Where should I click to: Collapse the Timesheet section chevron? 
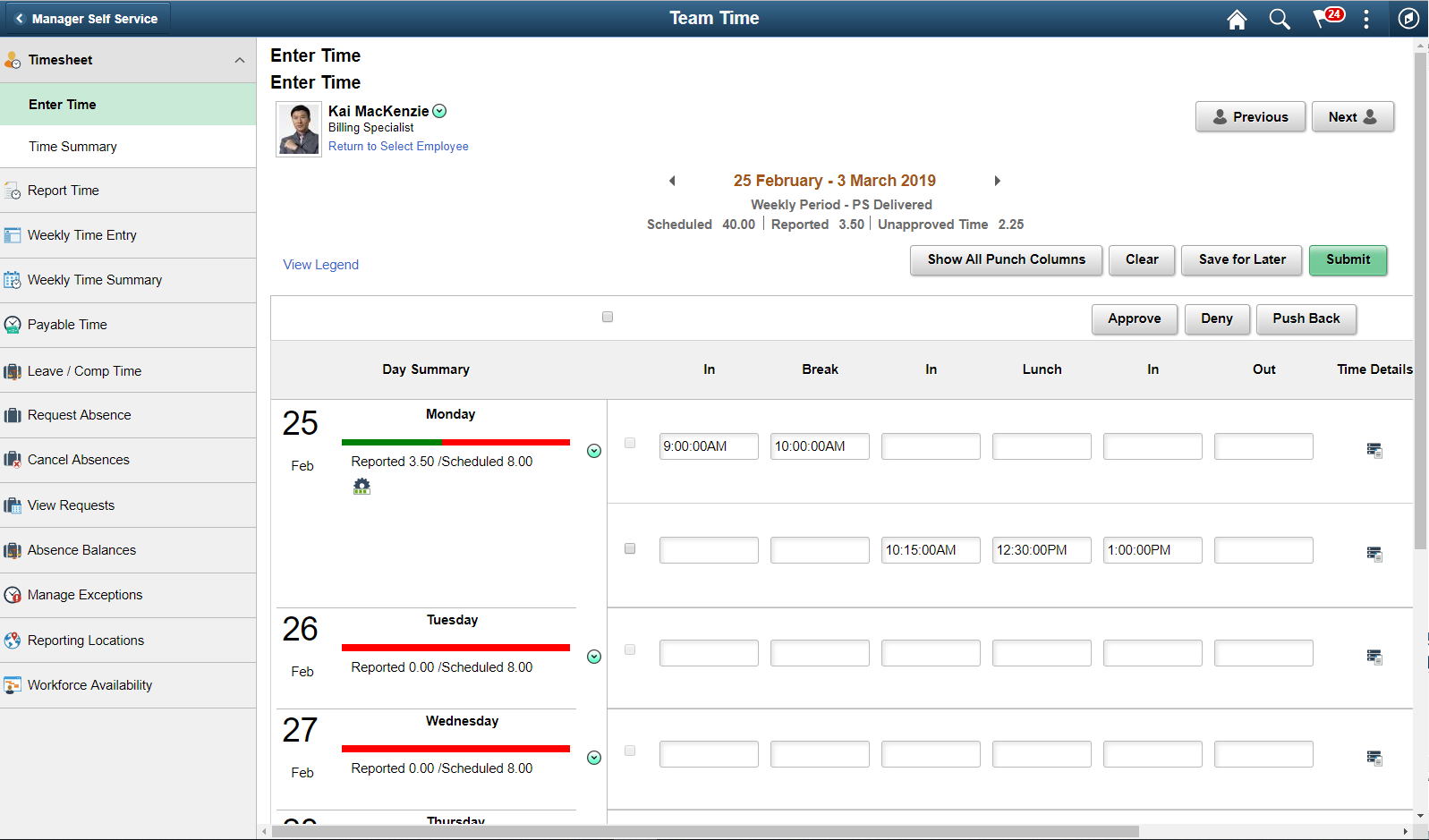(240, 60)
